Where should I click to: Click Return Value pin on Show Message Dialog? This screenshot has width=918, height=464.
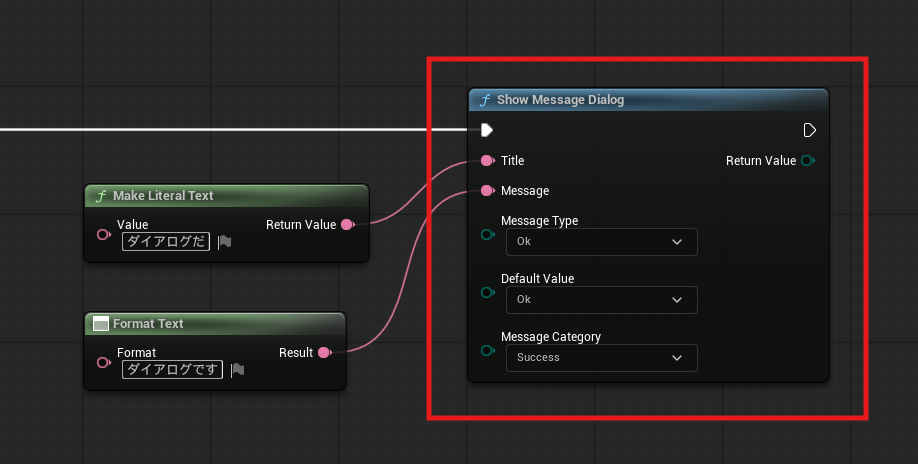[807, 160]
